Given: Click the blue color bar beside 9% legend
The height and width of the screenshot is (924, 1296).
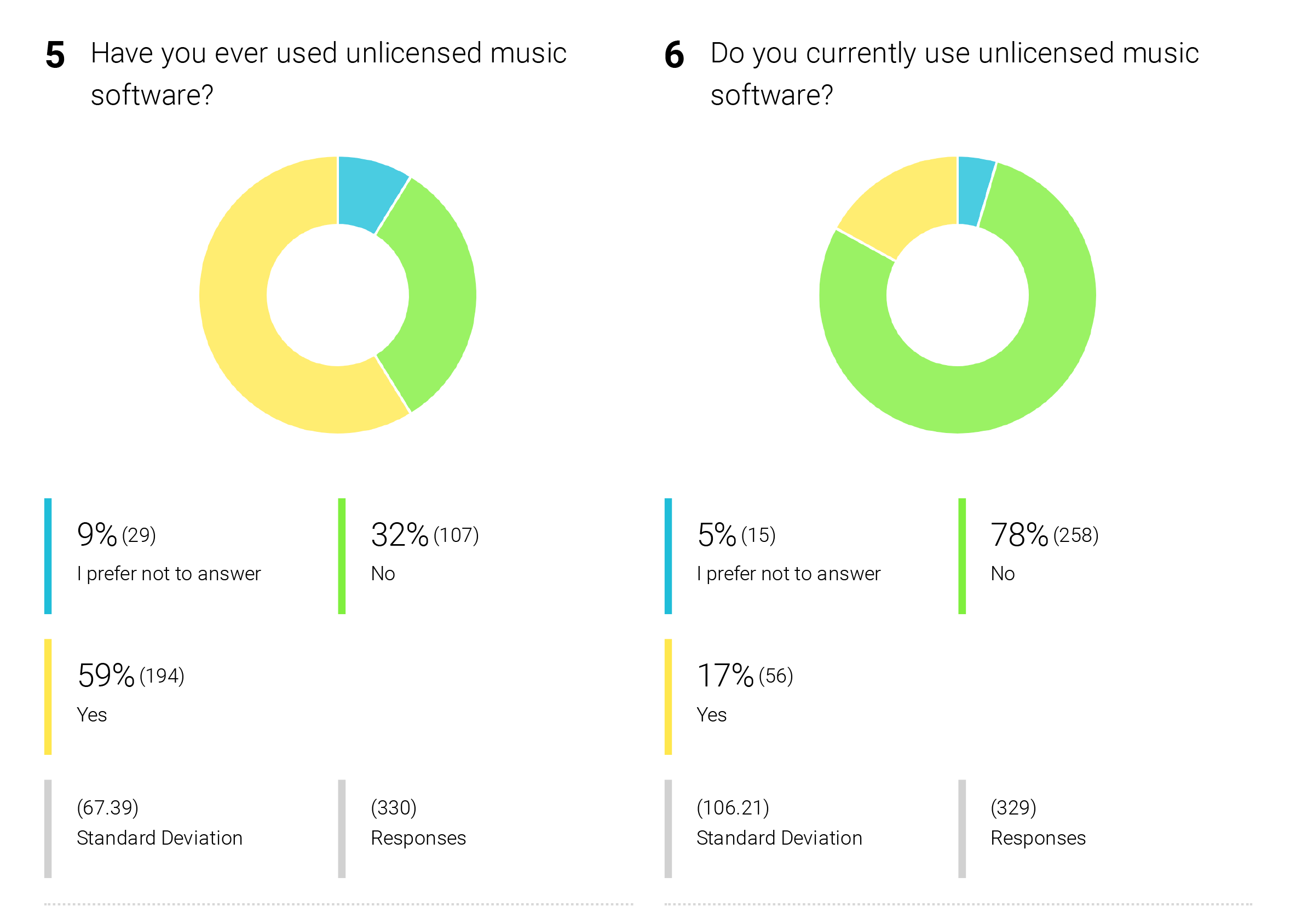Looking at the screenshot, I should coord(48,557).
